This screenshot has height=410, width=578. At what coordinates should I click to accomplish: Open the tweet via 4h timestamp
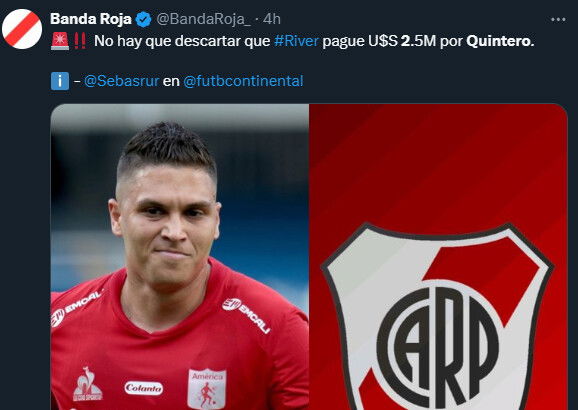(272, 19)
